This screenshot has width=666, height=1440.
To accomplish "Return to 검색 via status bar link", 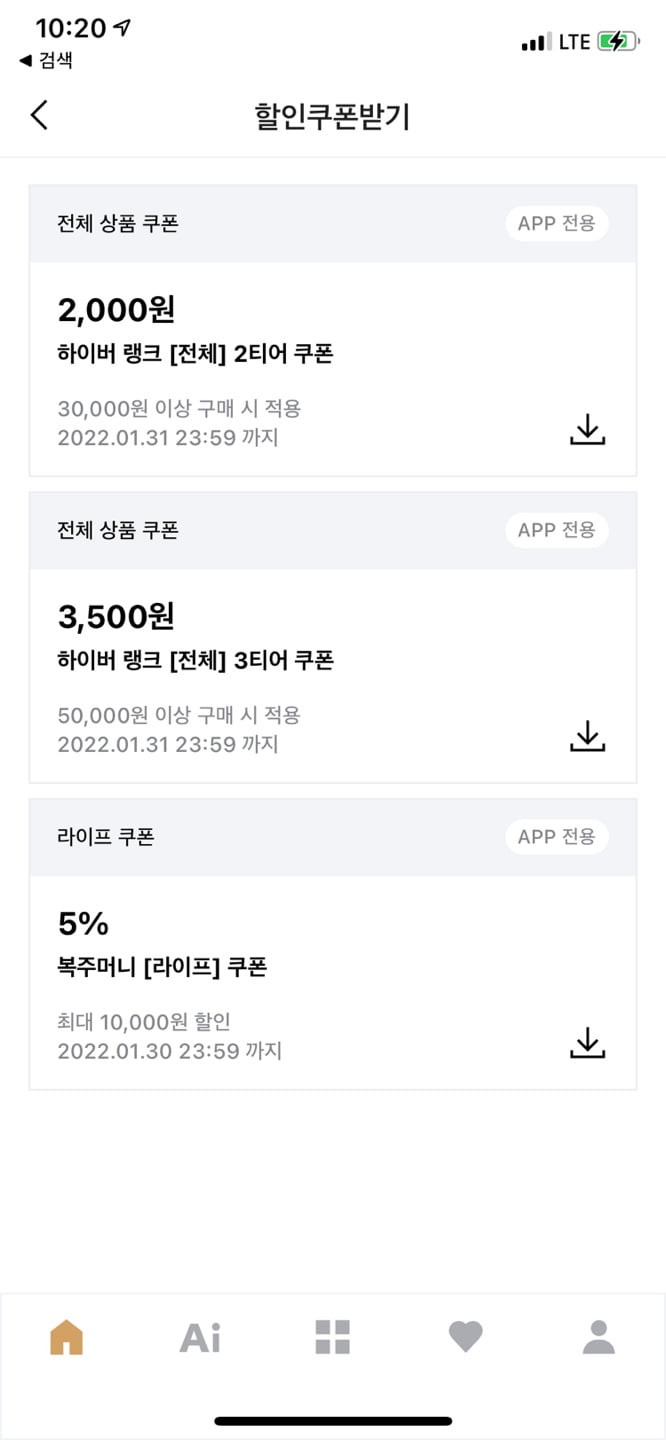I will tap(46, 61).
